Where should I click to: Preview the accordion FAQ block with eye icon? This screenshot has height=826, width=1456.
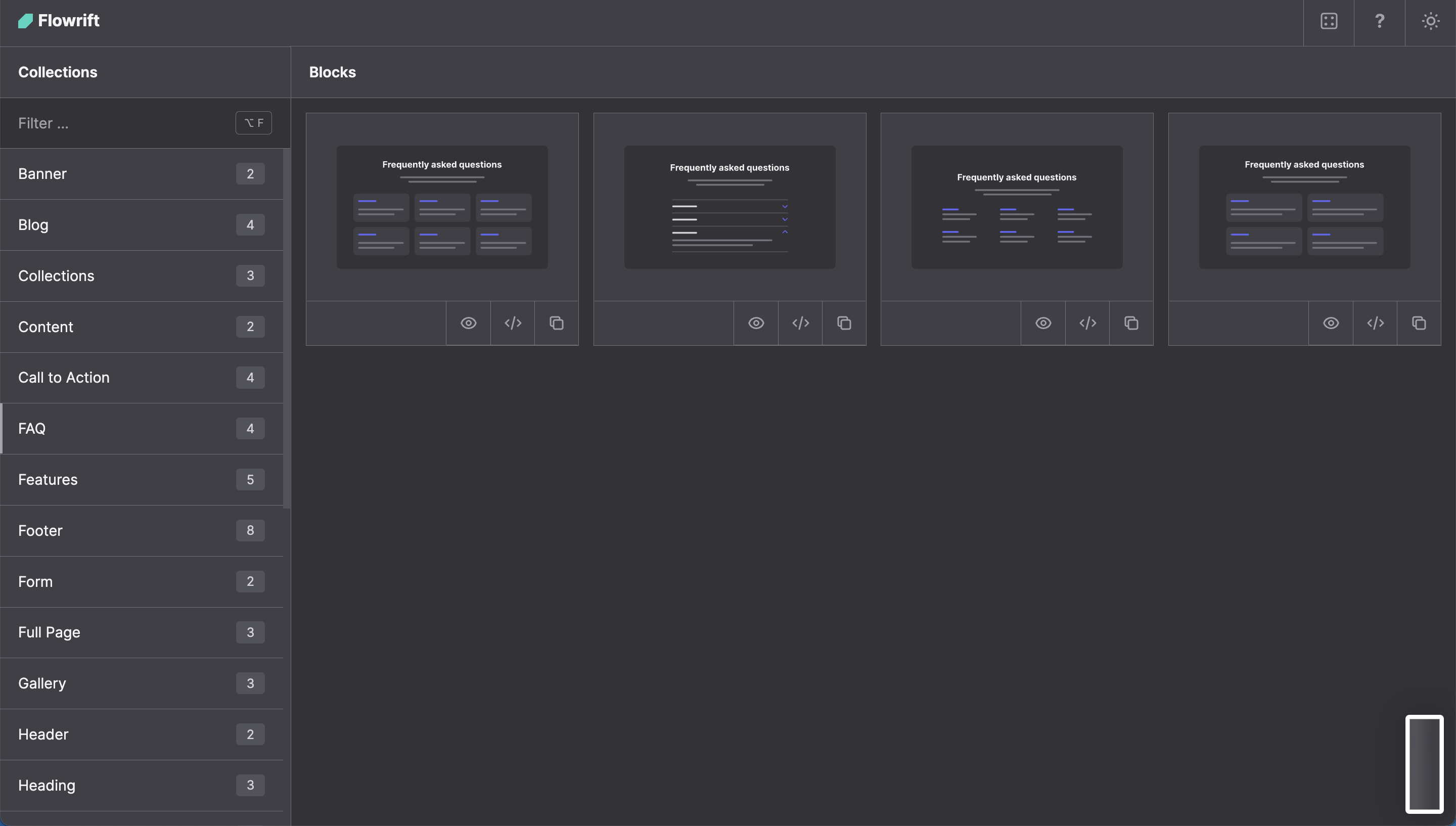coord(755,324)
